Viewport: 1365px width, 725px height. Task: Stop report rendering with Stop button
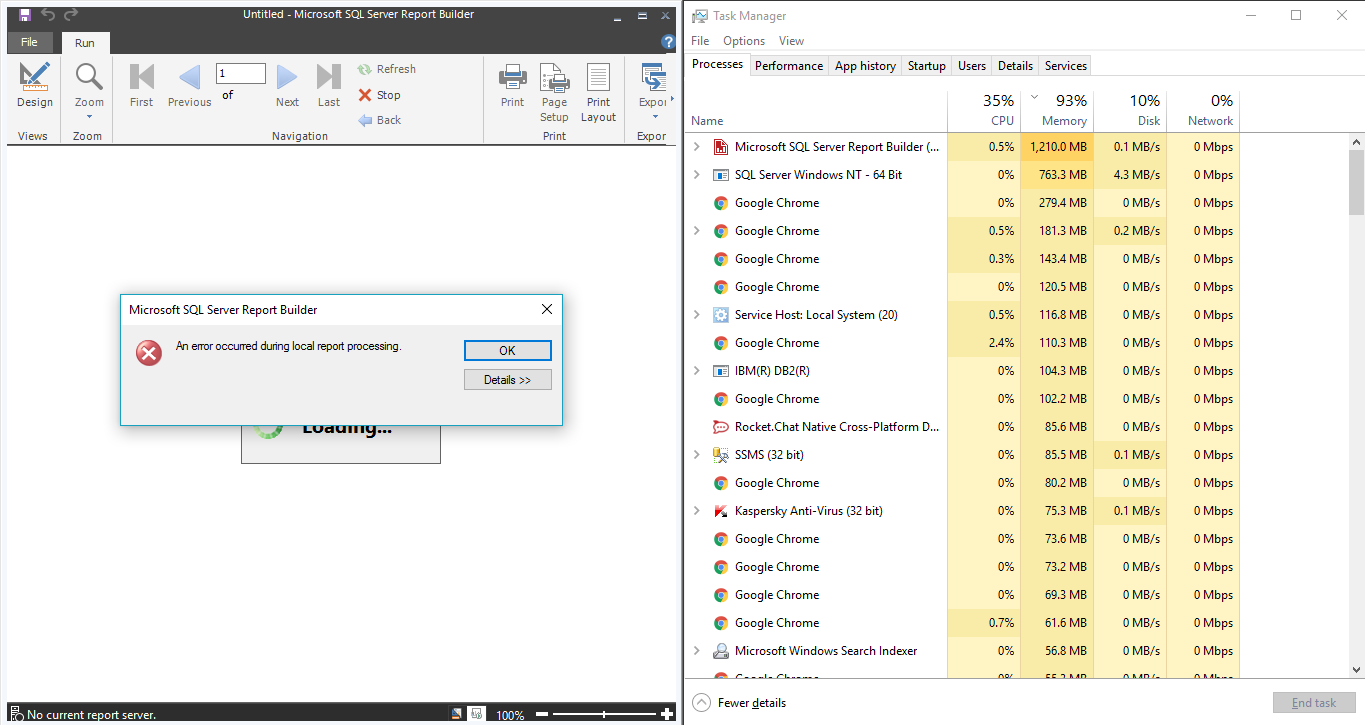pos(380,95)
